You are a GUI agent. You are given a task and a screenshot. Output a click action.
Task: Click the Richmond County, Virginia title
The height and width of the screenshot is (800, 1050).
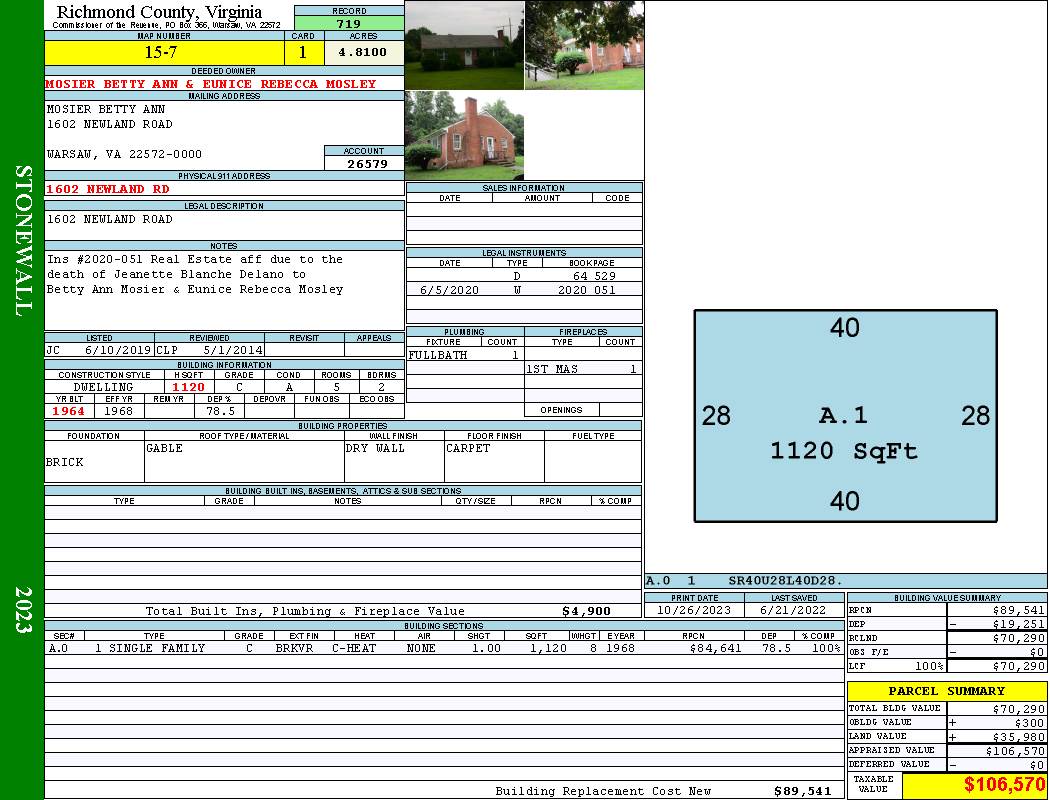coord(159,12)
